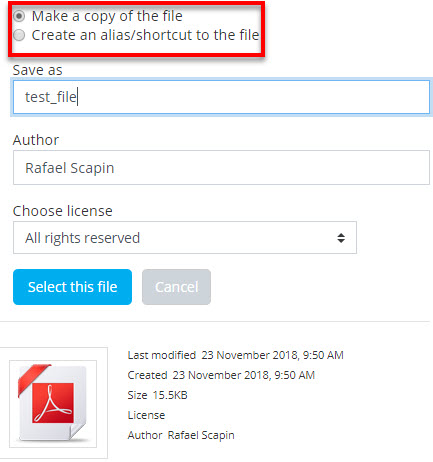Image resolution: width=433 pixels, height=462 pixels.
Task: Choose the 'Create an alias/shortcut to the file' radio button
Action: (x=19, y=35)
